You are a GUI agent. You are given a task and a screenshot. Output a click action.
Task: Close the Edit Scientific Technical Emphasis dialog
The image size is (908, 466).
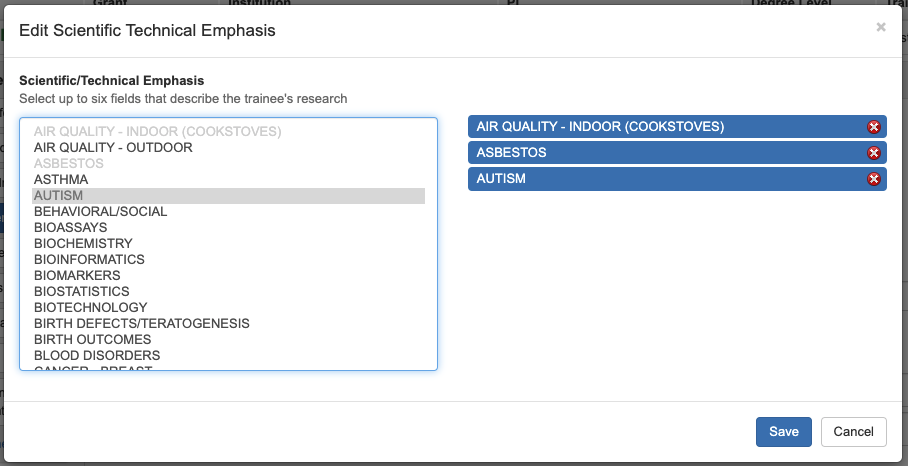pyautogui.click(x=881, y=28)
